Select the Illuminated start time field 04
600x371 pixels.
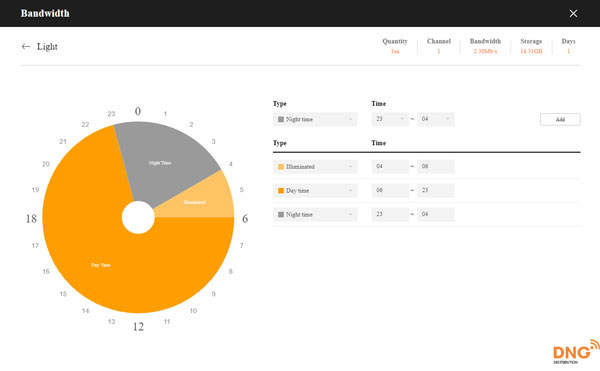point(390,166)
